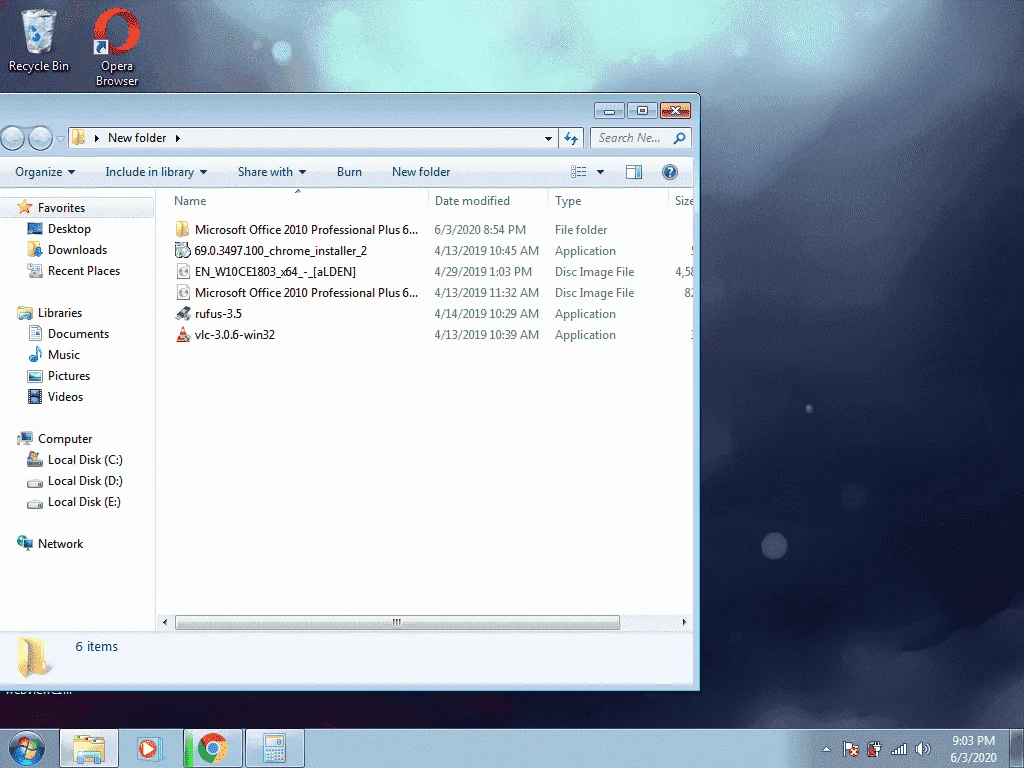Show the preview pane
This screenshot has width=1024, height=768.
(633, 172)
